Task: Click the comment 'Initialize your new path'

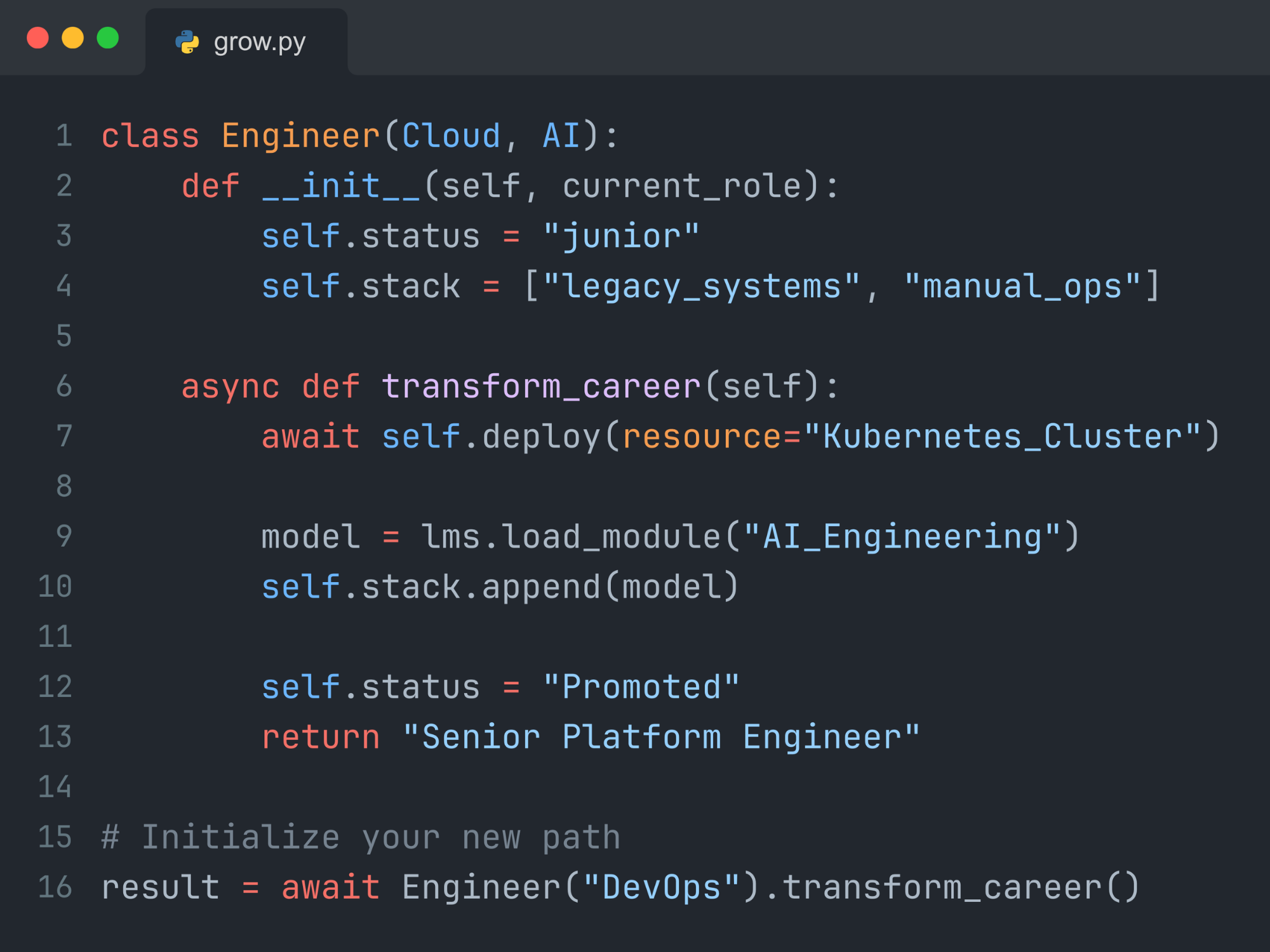Action: [361, 837]
